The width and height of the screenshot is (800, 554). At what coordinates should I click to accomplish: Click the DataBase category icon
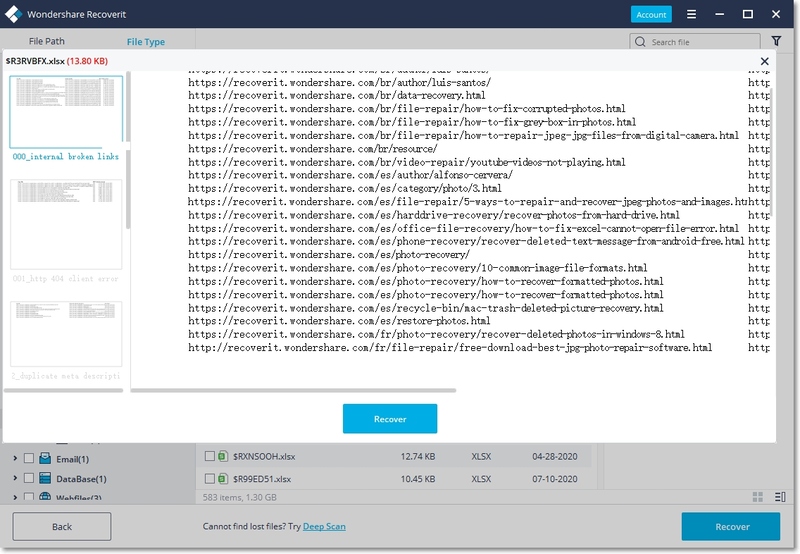(x=45, y=478)
